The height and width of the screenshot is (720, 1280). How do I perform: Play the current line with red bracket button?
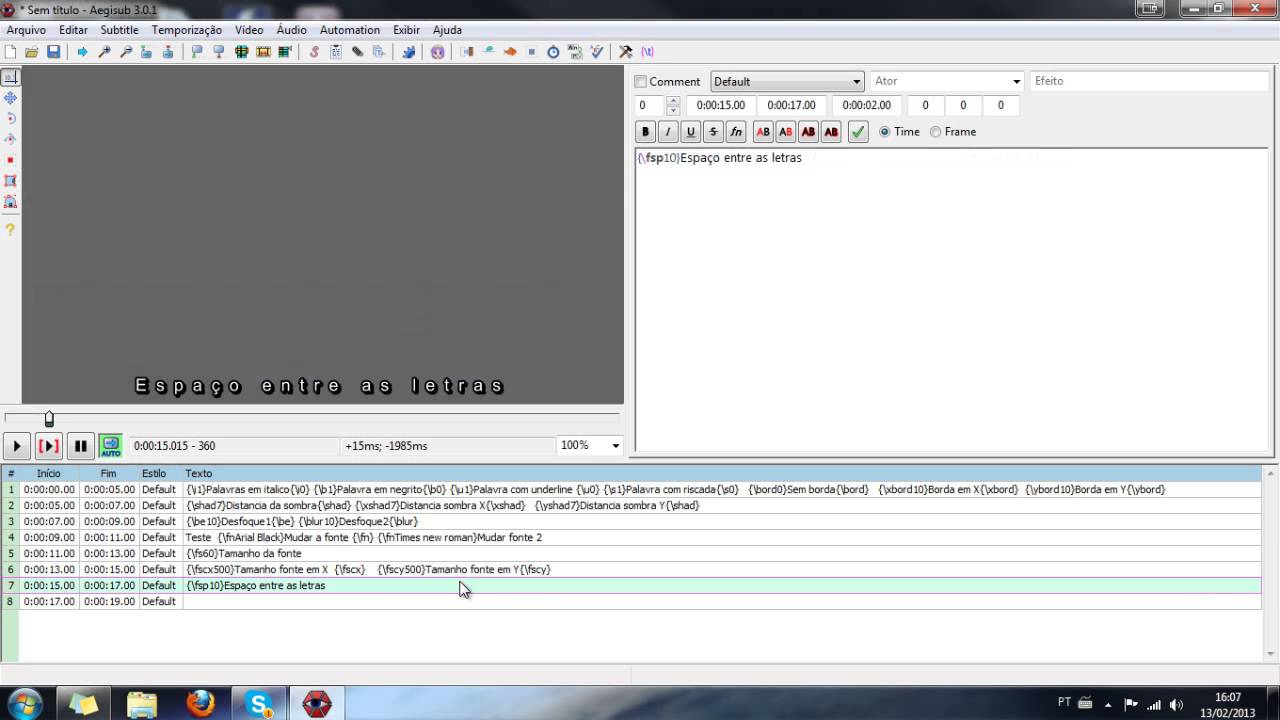click(x=48, y=446)
